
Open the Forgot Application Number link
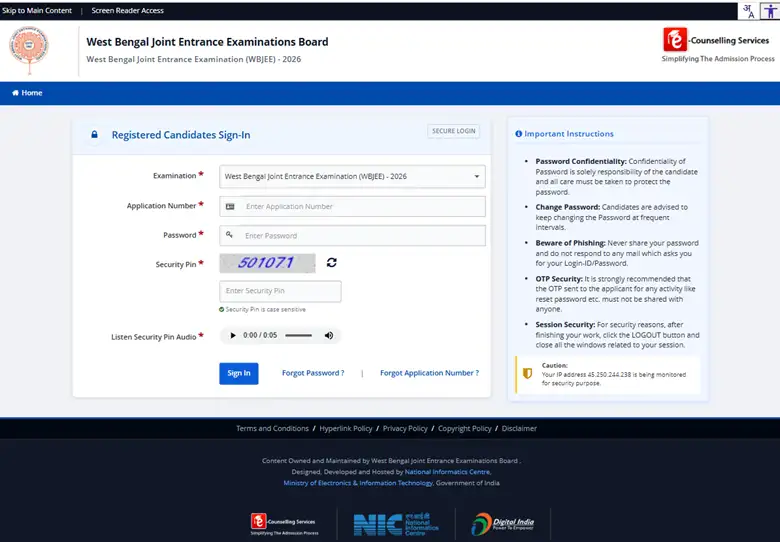click(x=429, y=373)
